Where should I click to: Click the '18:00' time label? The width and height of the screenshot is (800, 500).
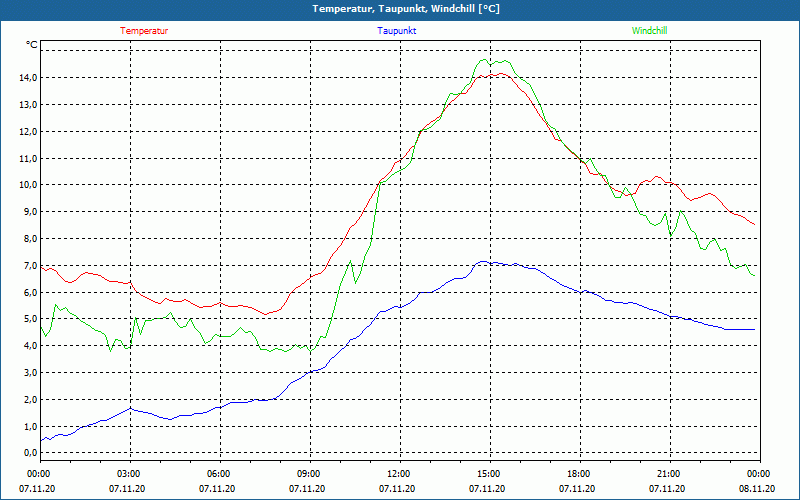(578, 473)
